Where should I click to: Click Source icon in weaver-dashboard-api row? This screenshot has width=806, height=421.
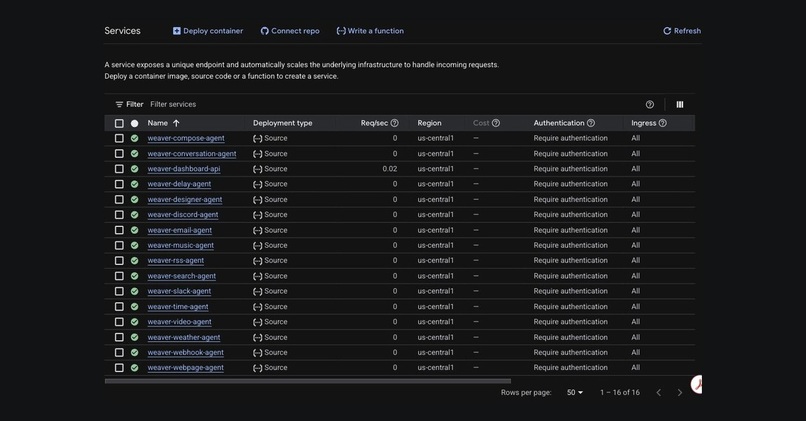coord(258,169)
